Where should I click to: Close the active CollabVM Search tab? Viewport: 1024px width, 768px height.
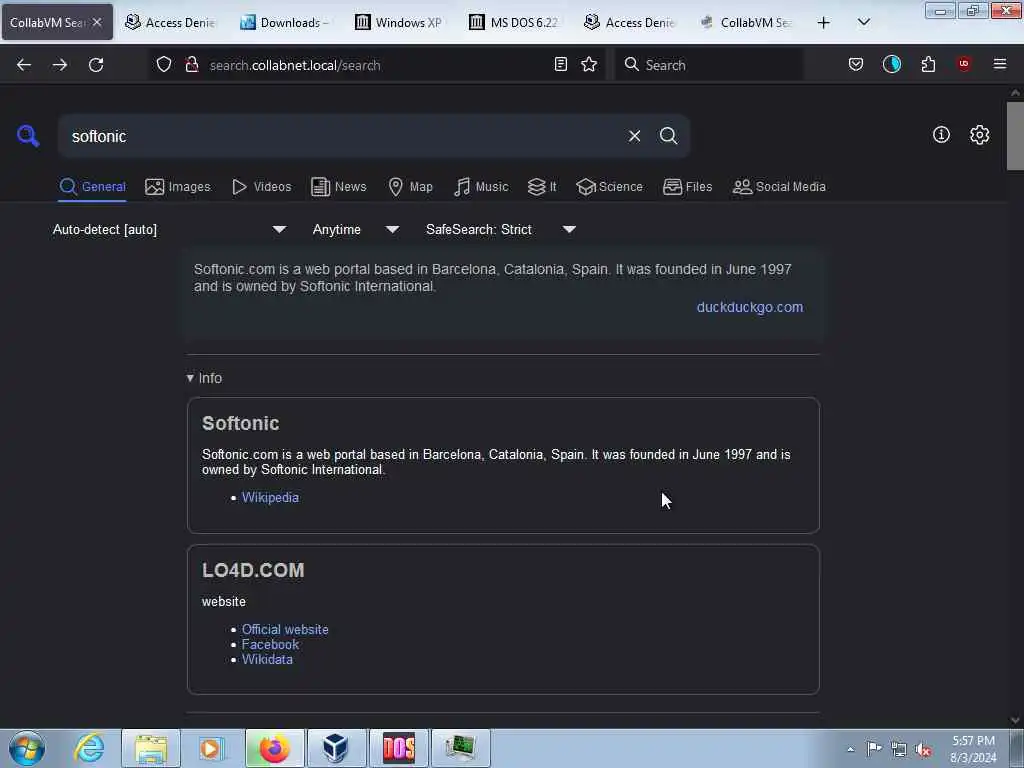(x=97, y=22)
